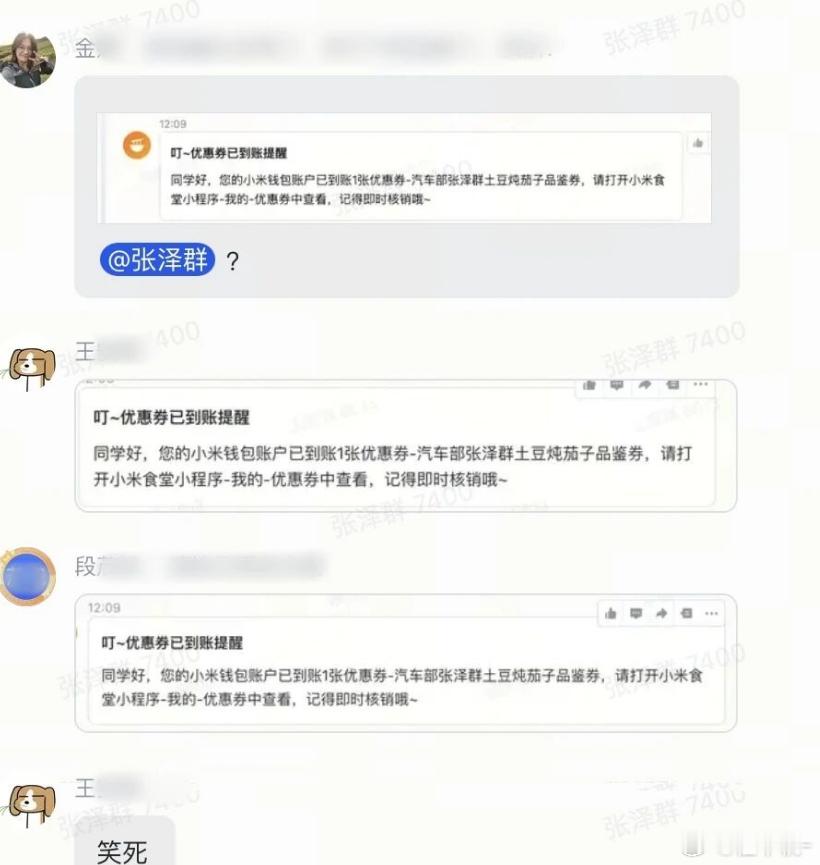
Task: Click the @张泽群 mention tag
Action: click(x=157, y=259)
